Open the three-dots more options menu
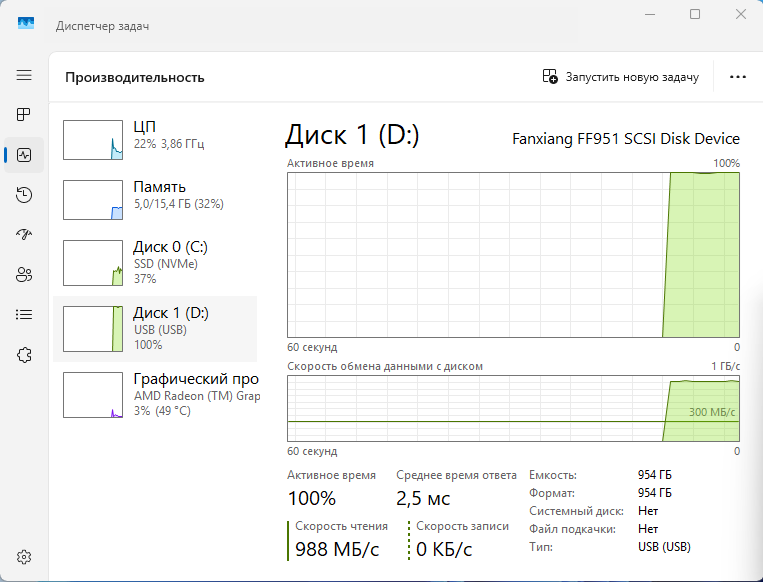This screenshot has width=763, height=582. coord(738,77)
